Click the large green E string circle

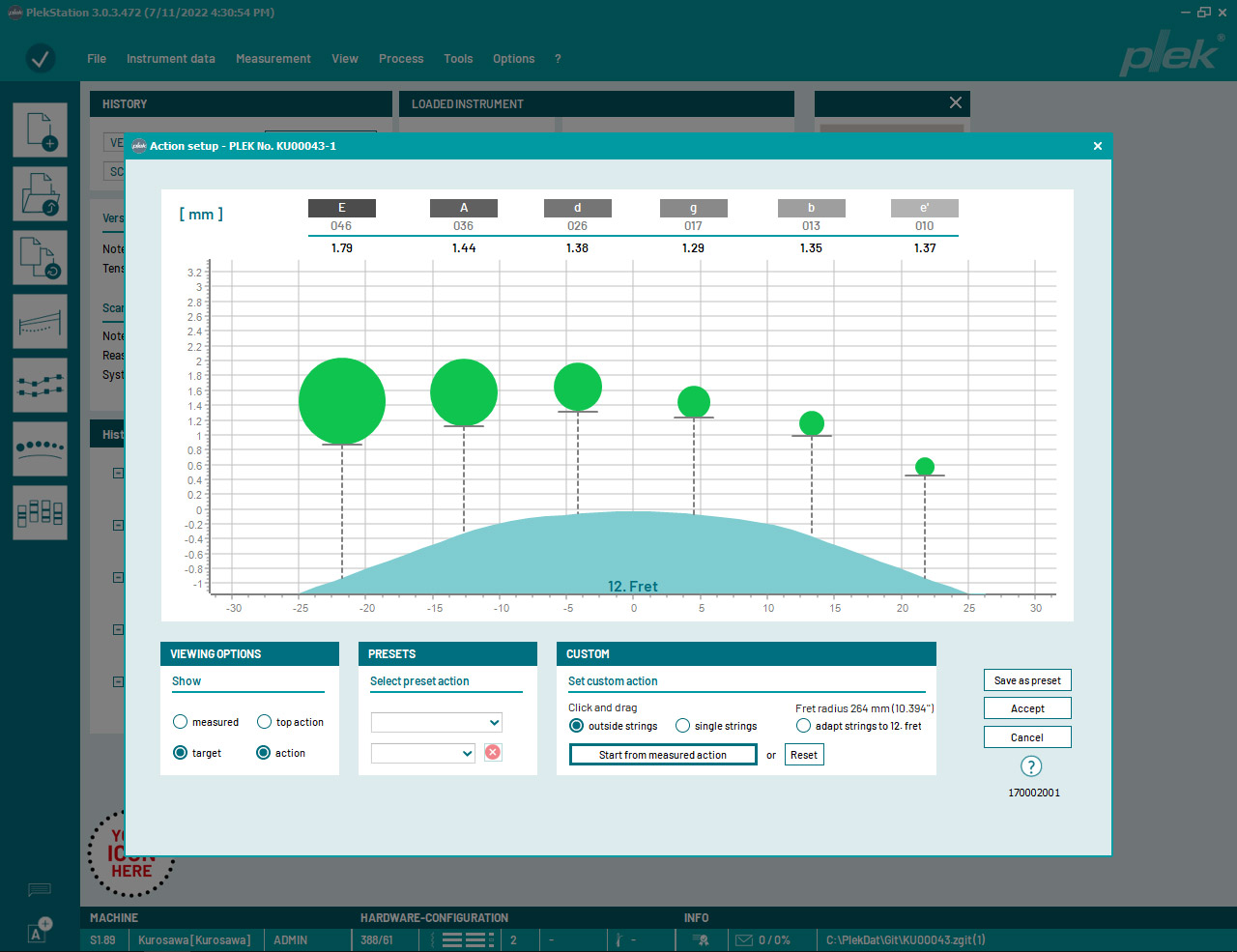pyautogui.click(x=342, y=401)
